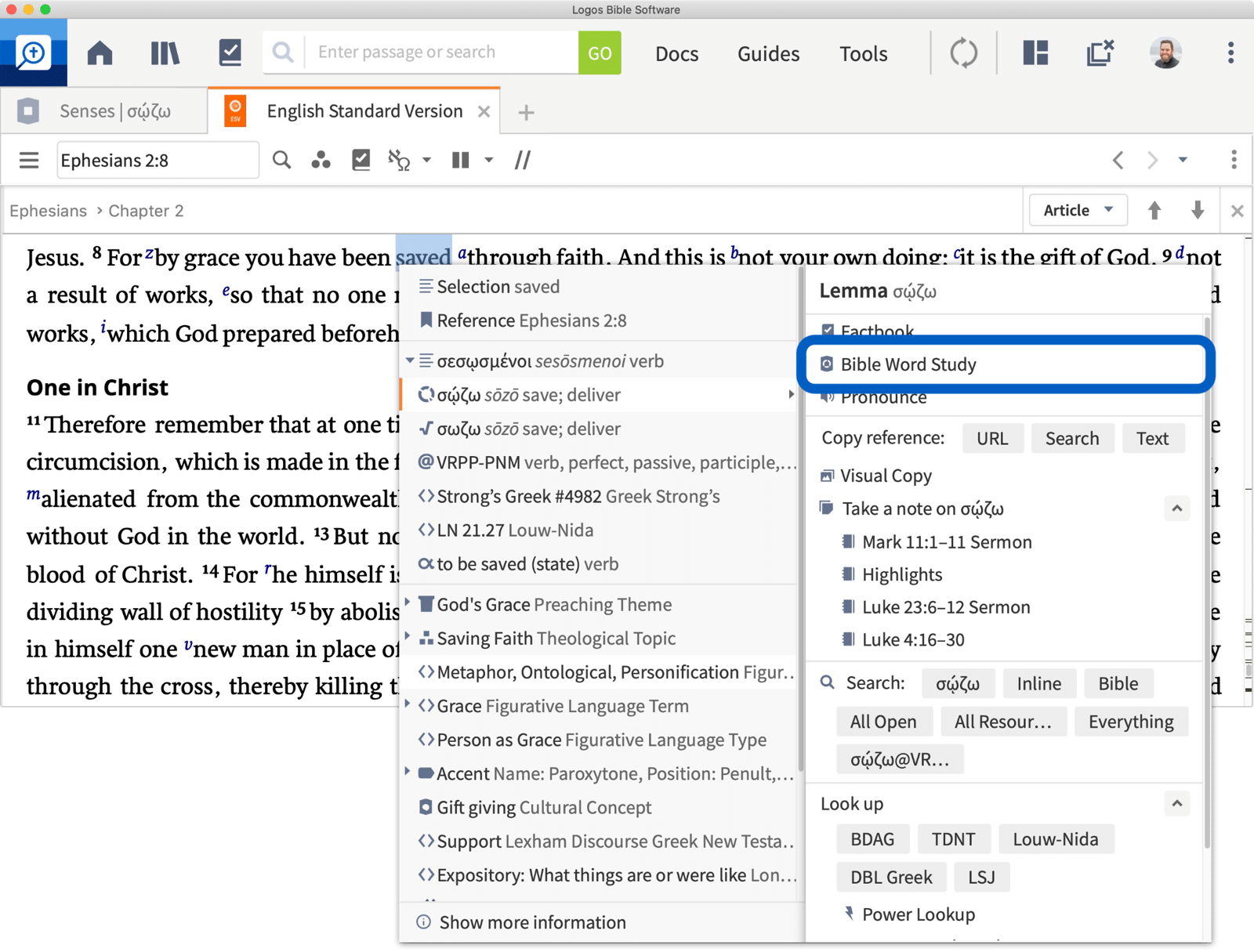Jump to next article down arrow
This screenshot has width=1254, height=952.
coord(1198,210)
